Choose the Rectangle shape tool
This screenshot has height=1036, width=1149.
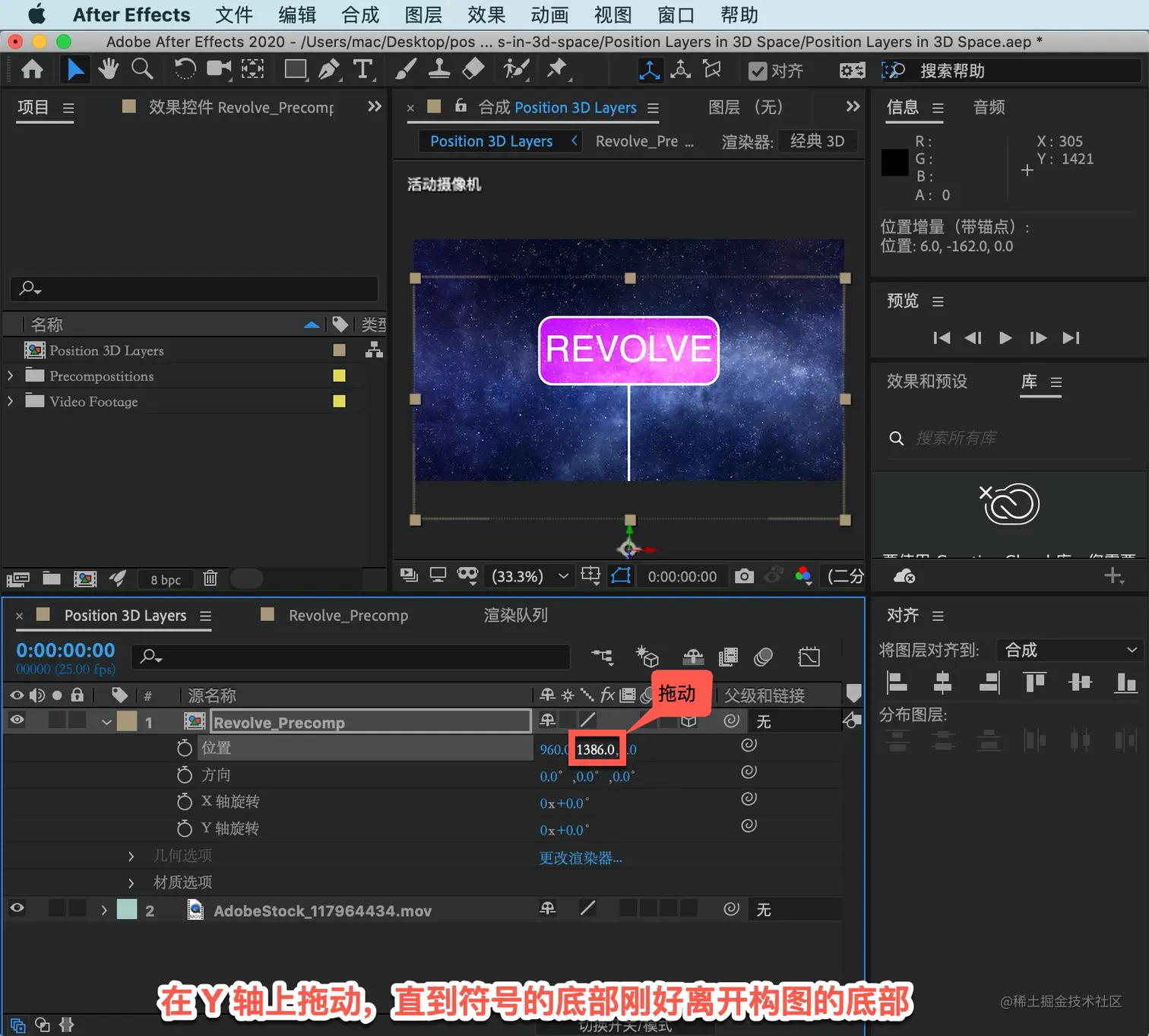(295, 70)
